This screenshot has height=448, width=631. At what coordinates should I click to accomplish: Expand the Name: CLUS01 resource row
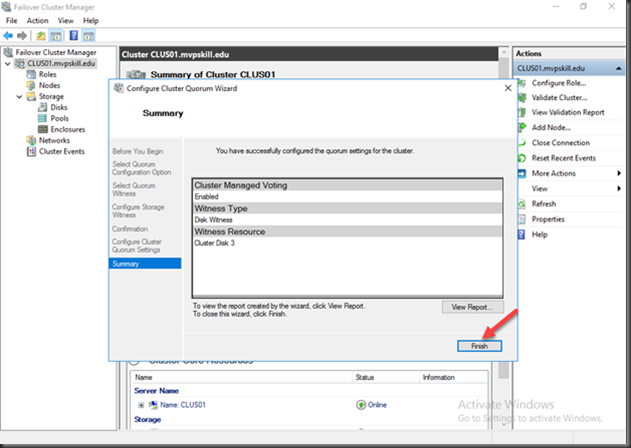(141, 405)
